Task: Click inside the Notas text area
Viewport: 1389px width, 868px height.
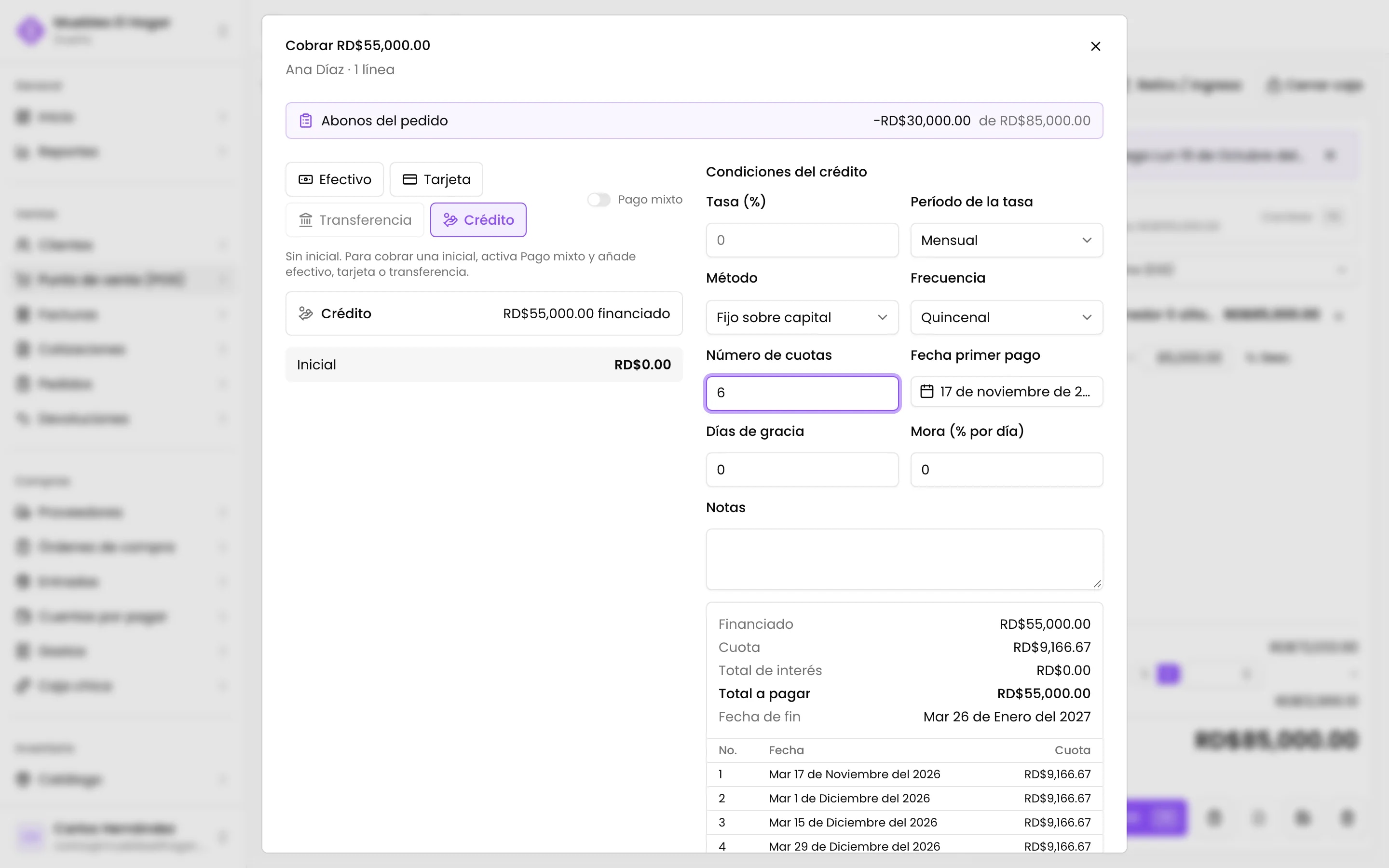Action: coord(904,559)
